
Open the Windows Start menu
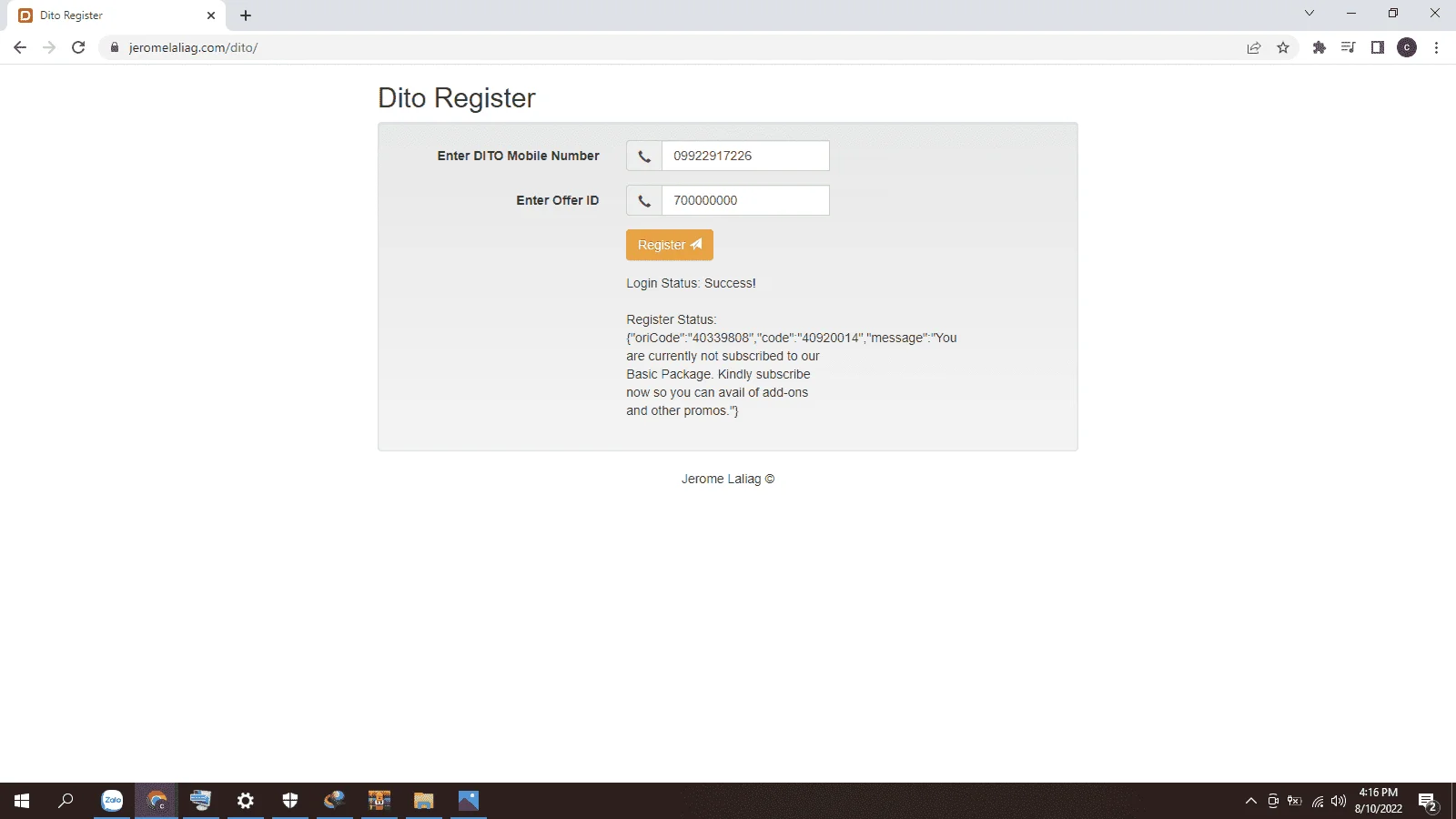pyautogui.click(x=22, y=801)
